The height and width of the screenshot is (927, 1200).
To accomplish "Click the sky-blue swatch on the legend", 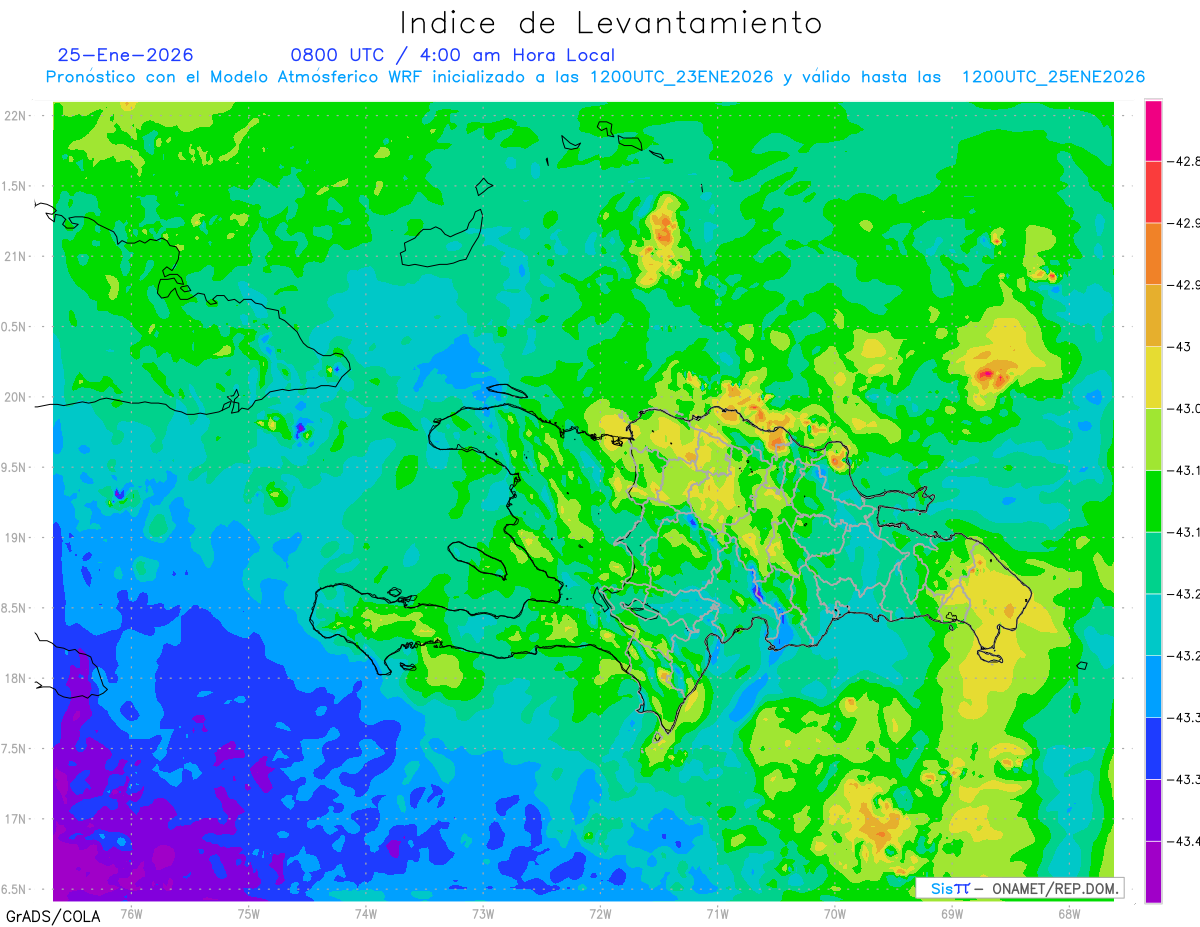I will 1153,686.
